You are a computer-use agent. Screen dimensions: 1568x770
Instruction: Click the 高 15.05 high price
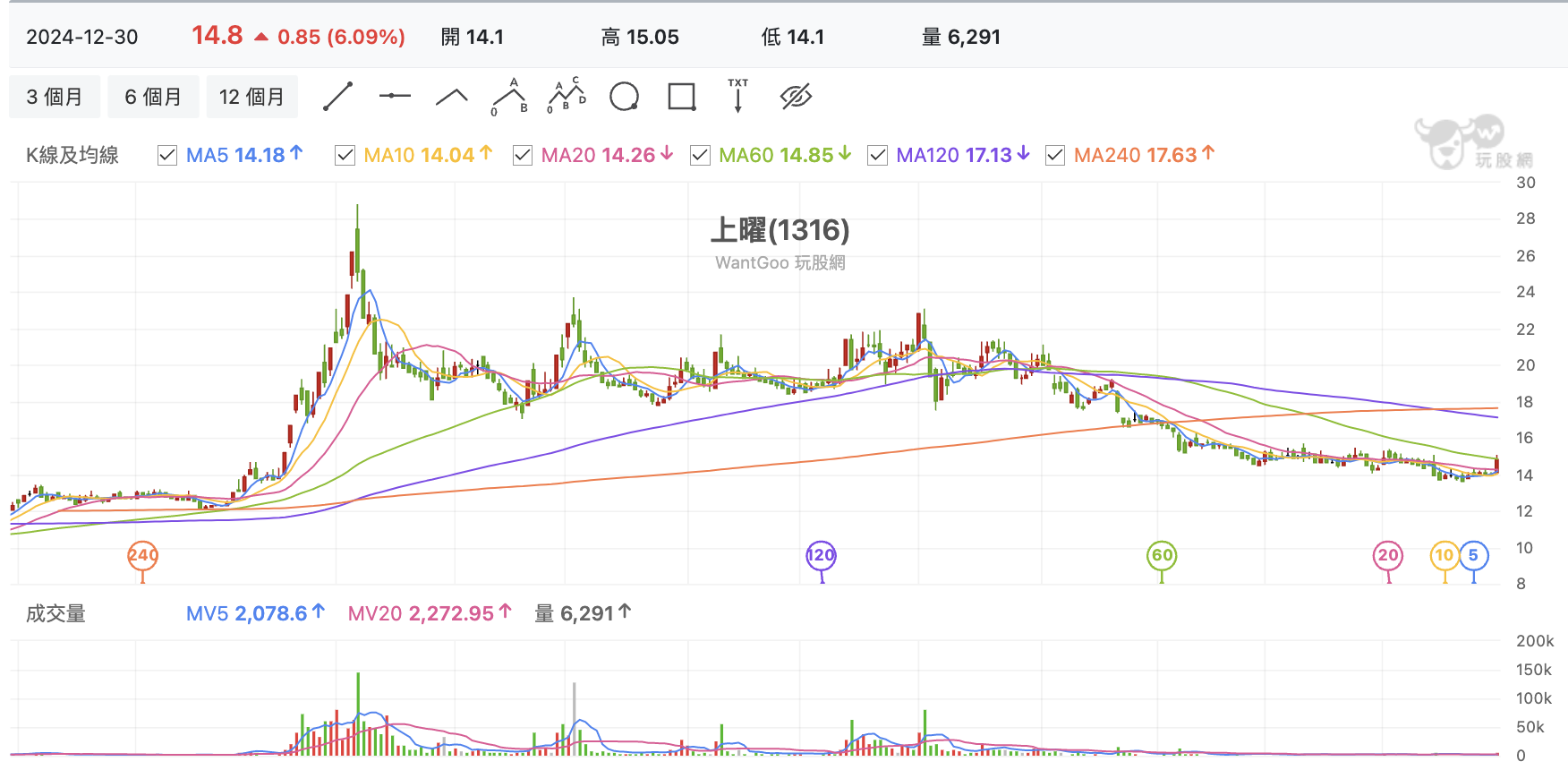[x=640, y=38]
